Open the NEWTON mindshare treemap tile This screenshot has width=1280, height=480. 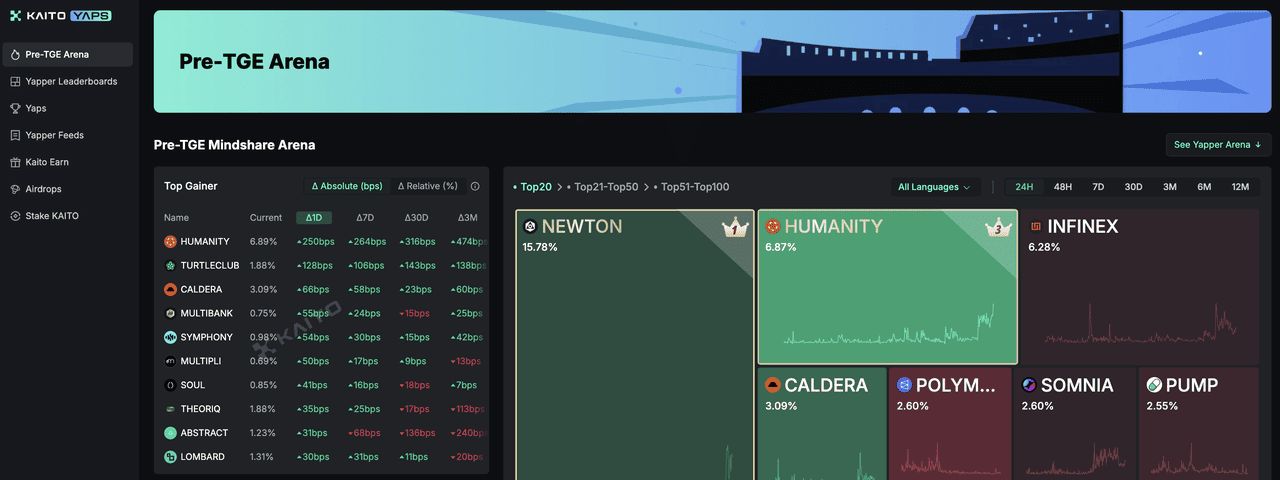click(x=635, y=340)
